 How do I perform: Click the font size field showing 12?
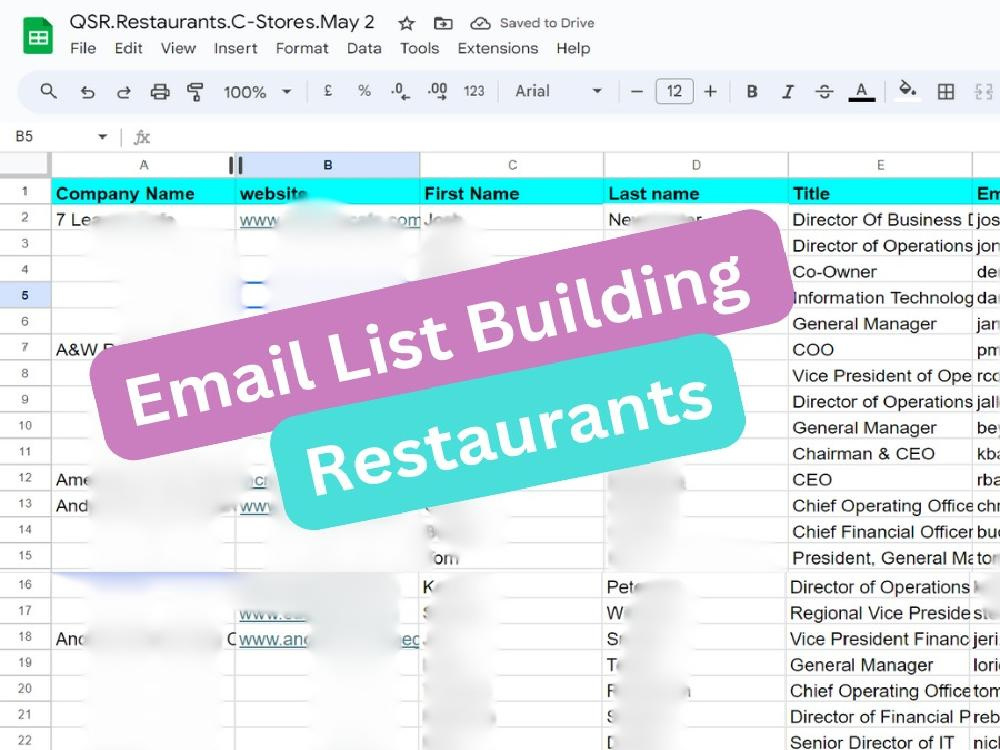[x=674, y=91]
